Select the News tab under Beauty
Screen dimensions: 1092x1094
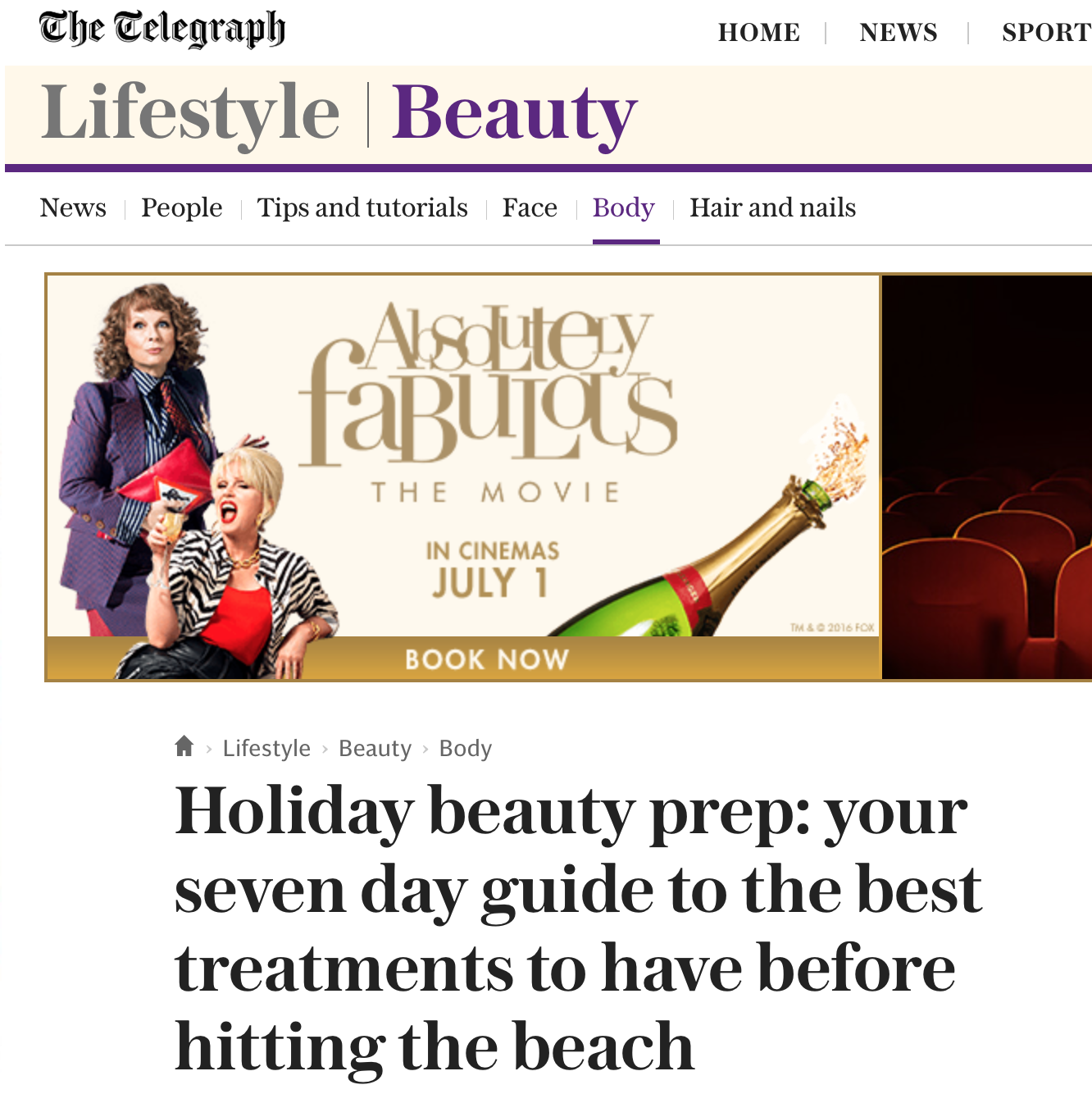click(73, 207)
